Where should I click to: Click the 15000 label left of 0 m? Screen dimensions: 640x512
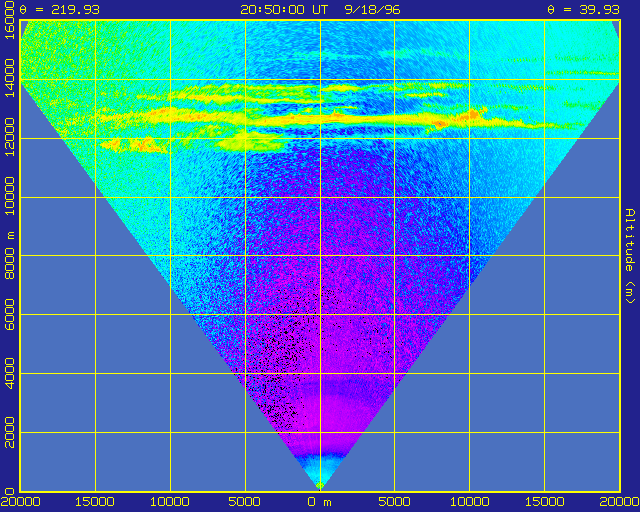[95, 502]
